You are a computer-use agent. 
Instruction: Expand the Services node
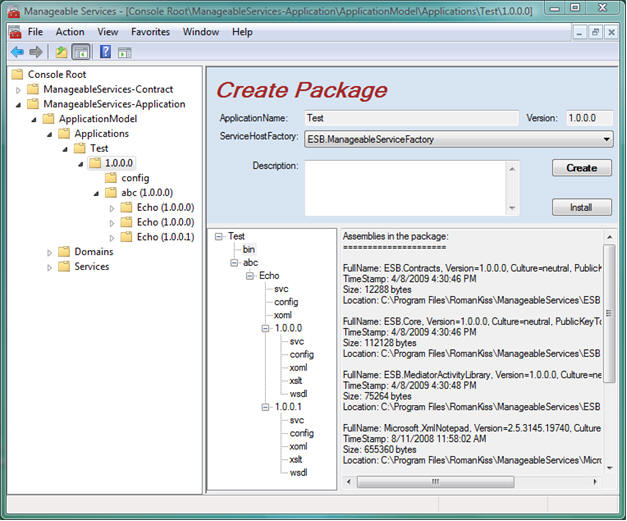click(49, 268)
